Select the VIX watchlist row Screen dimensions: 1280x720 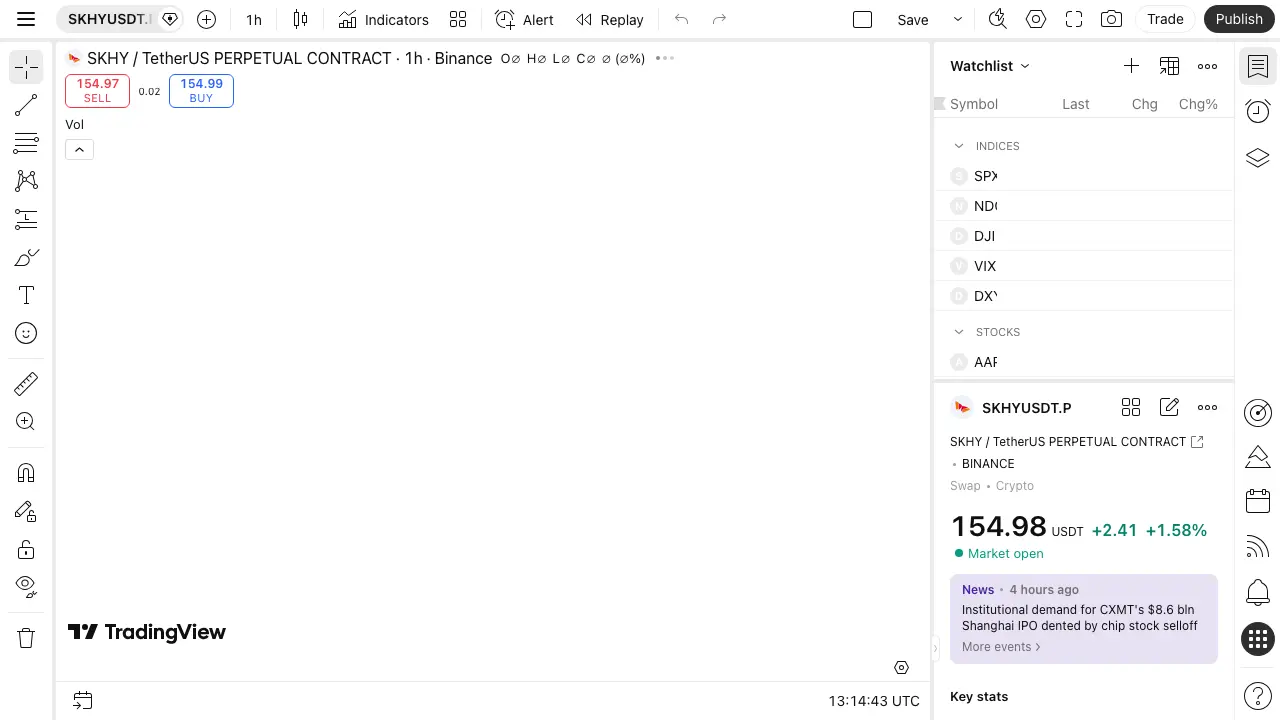click(1084, 266)
